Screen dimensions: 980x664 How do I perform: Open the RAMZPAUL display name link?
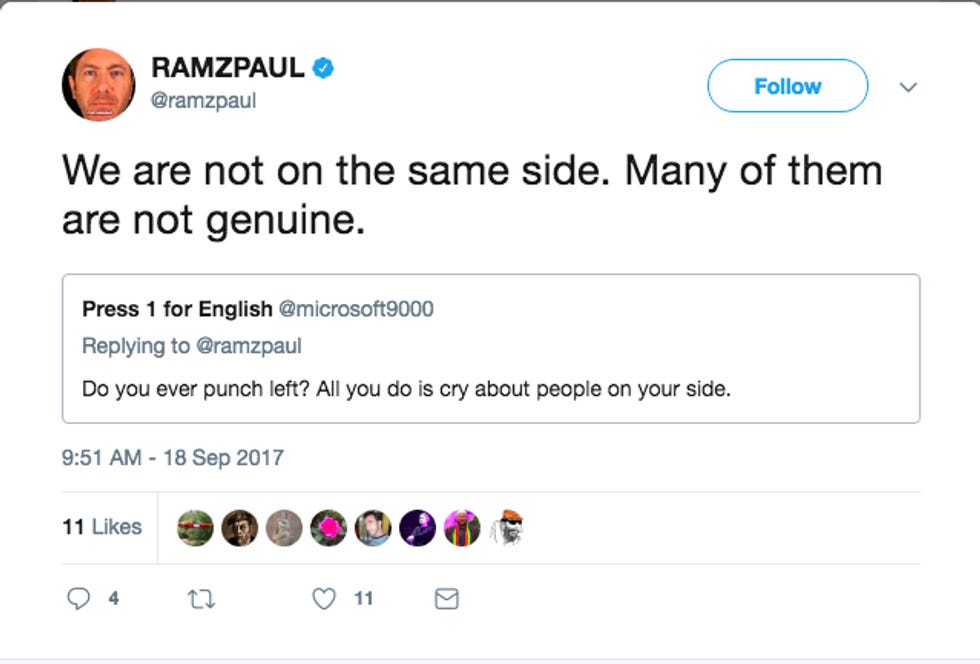(x=228, y=68)
